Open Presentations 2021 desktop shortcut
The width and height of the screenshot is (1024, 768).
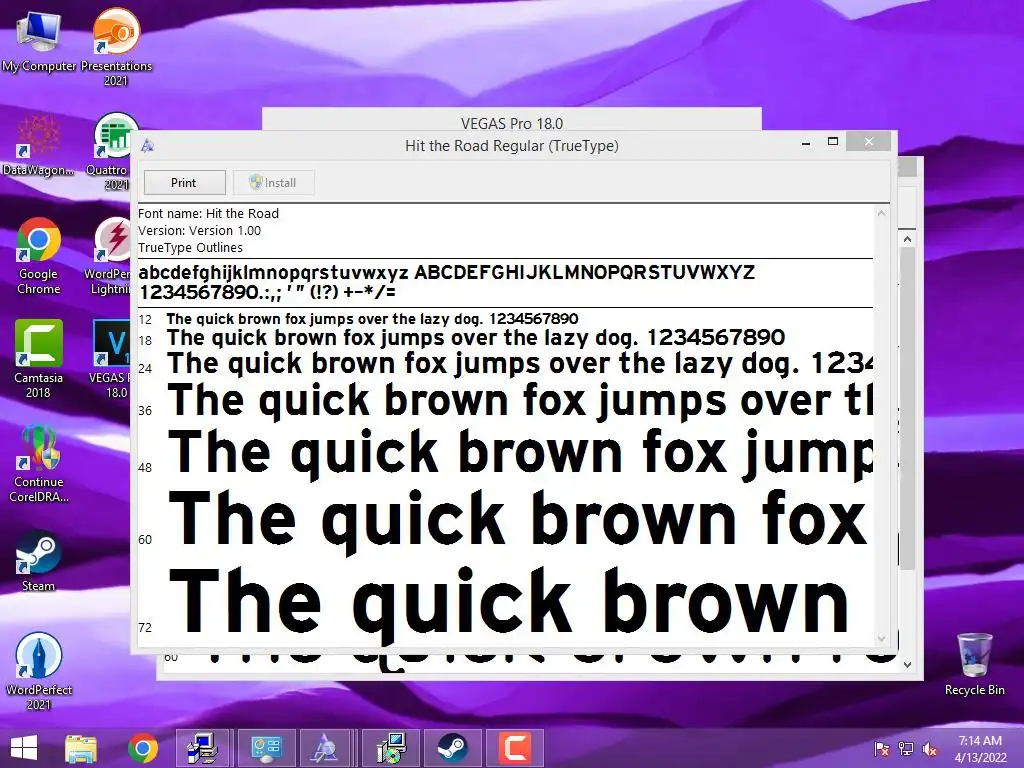click(x=116, y=47)
